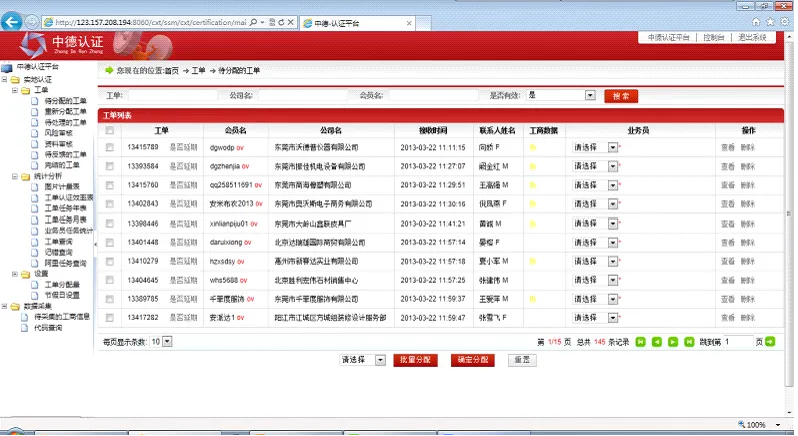The image size is (798, 436).
Task: Click the 公司名 search input field
Action: (303, 95)
